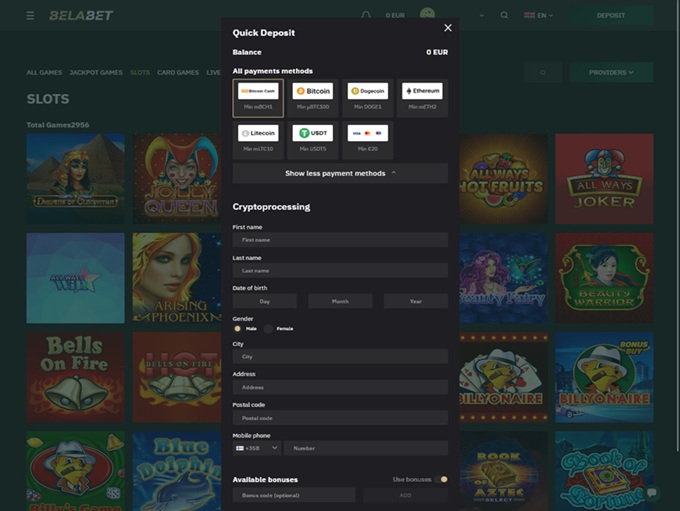This screenshot has height=511, width=680.
Task: Open Billyonaire Bonus Buy thumbnail
Action: coord(605,377)
